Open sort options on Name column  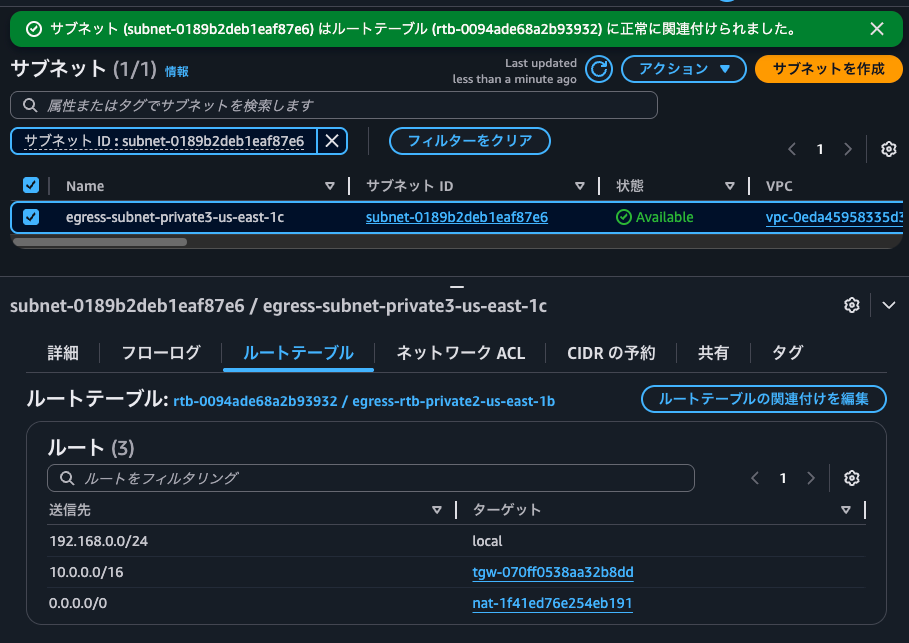330,186
